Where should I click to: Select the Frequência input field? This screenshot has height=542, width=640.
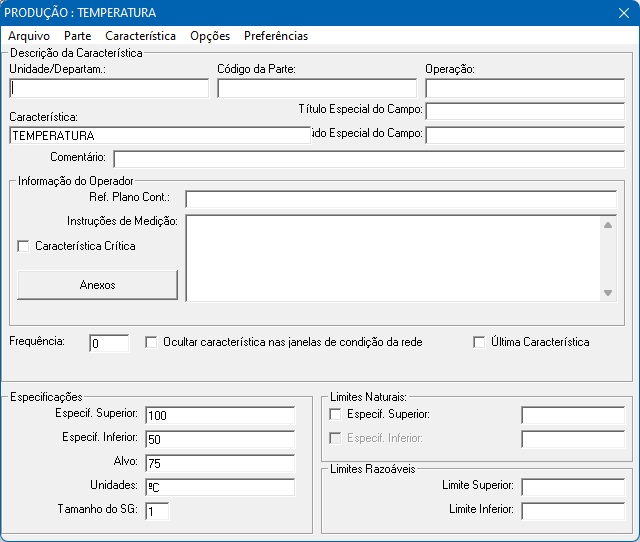[x=109, y=344]
